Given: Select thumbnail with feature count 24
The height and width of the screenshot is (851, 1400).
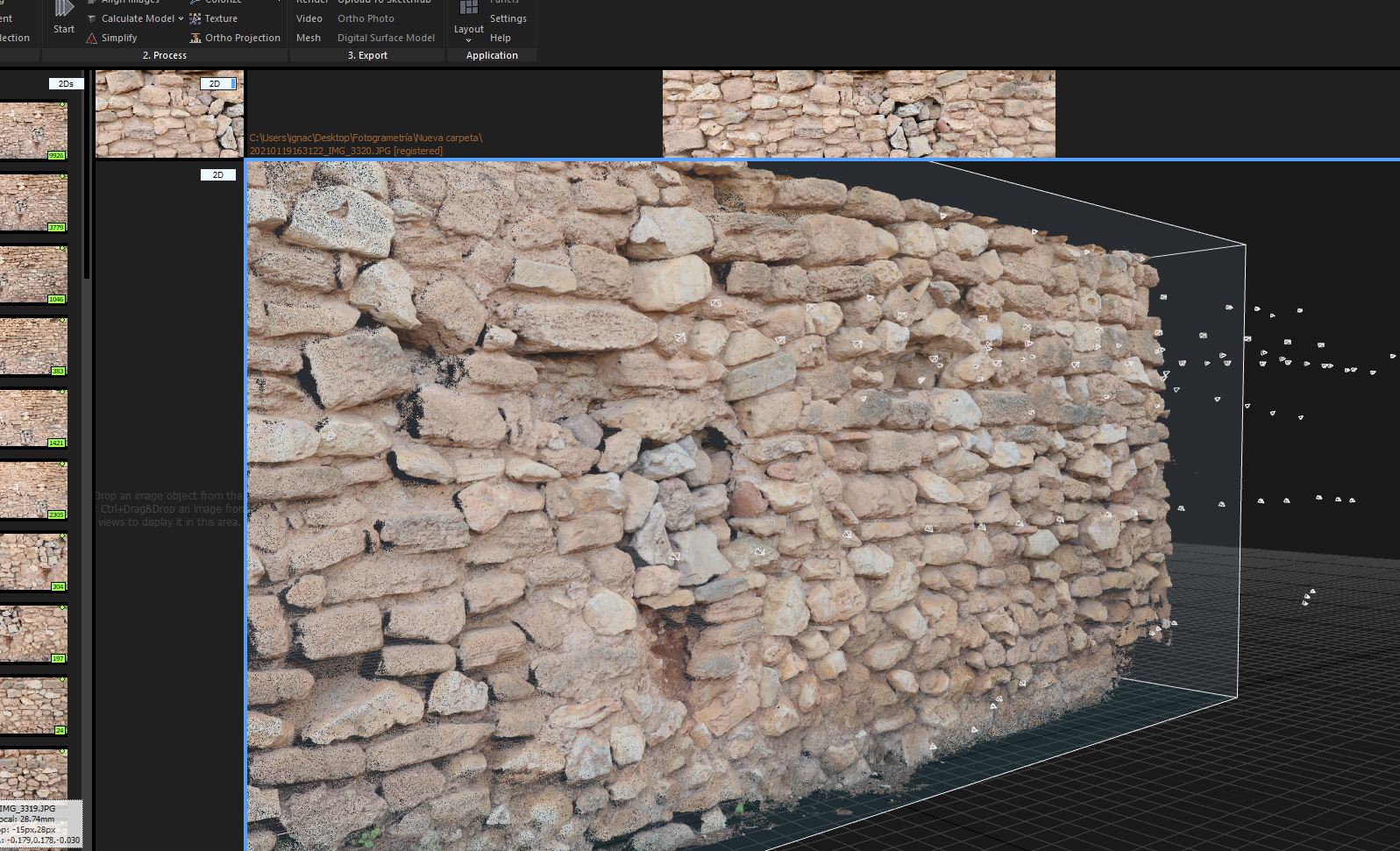Looking at the screenshot, I should coord(33,706).
